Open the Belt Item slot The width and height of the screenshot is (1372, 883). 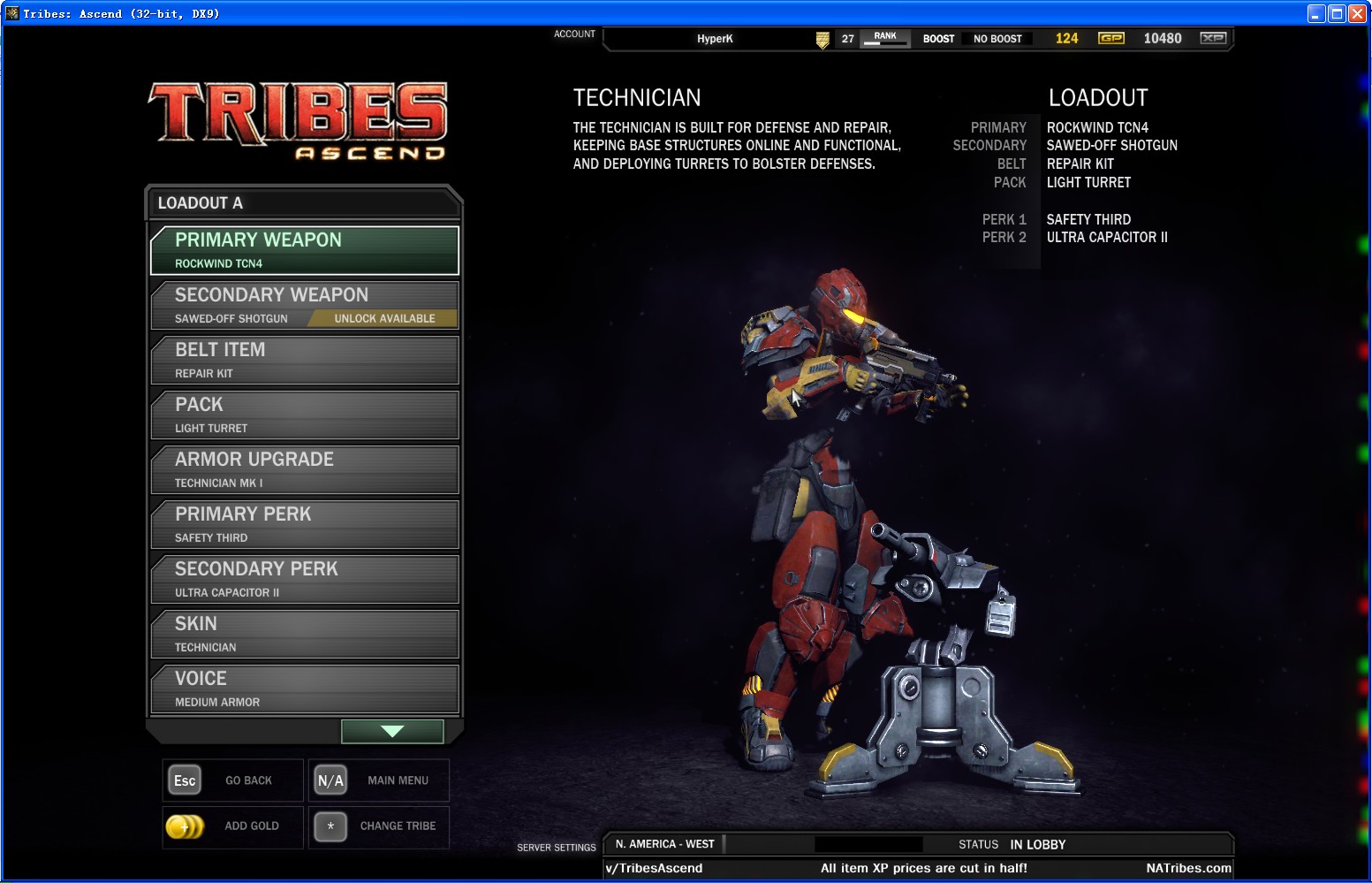click(x=305, y=360)
